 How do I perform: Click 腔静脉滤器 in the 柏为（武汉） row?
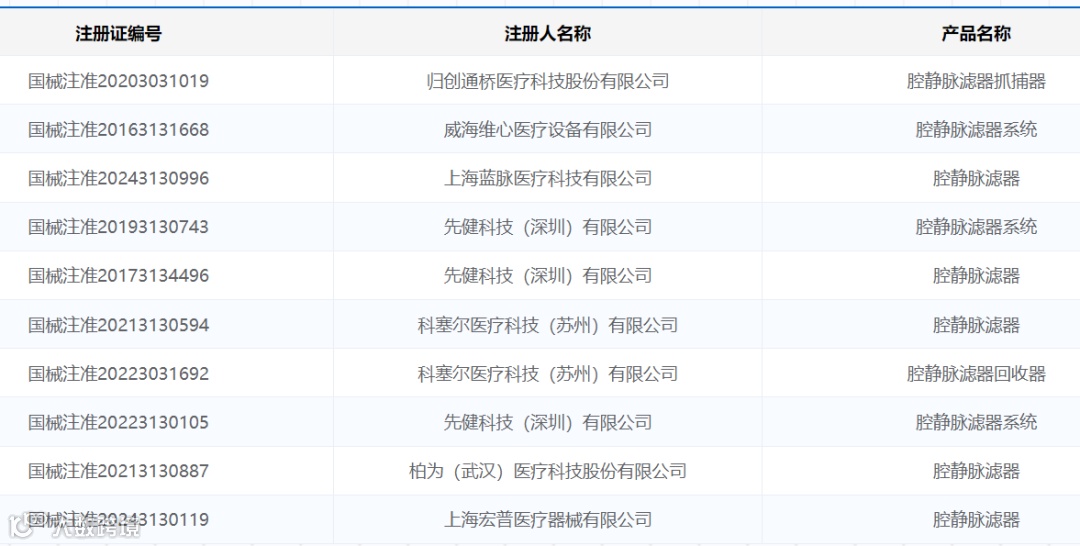(976, 471)
